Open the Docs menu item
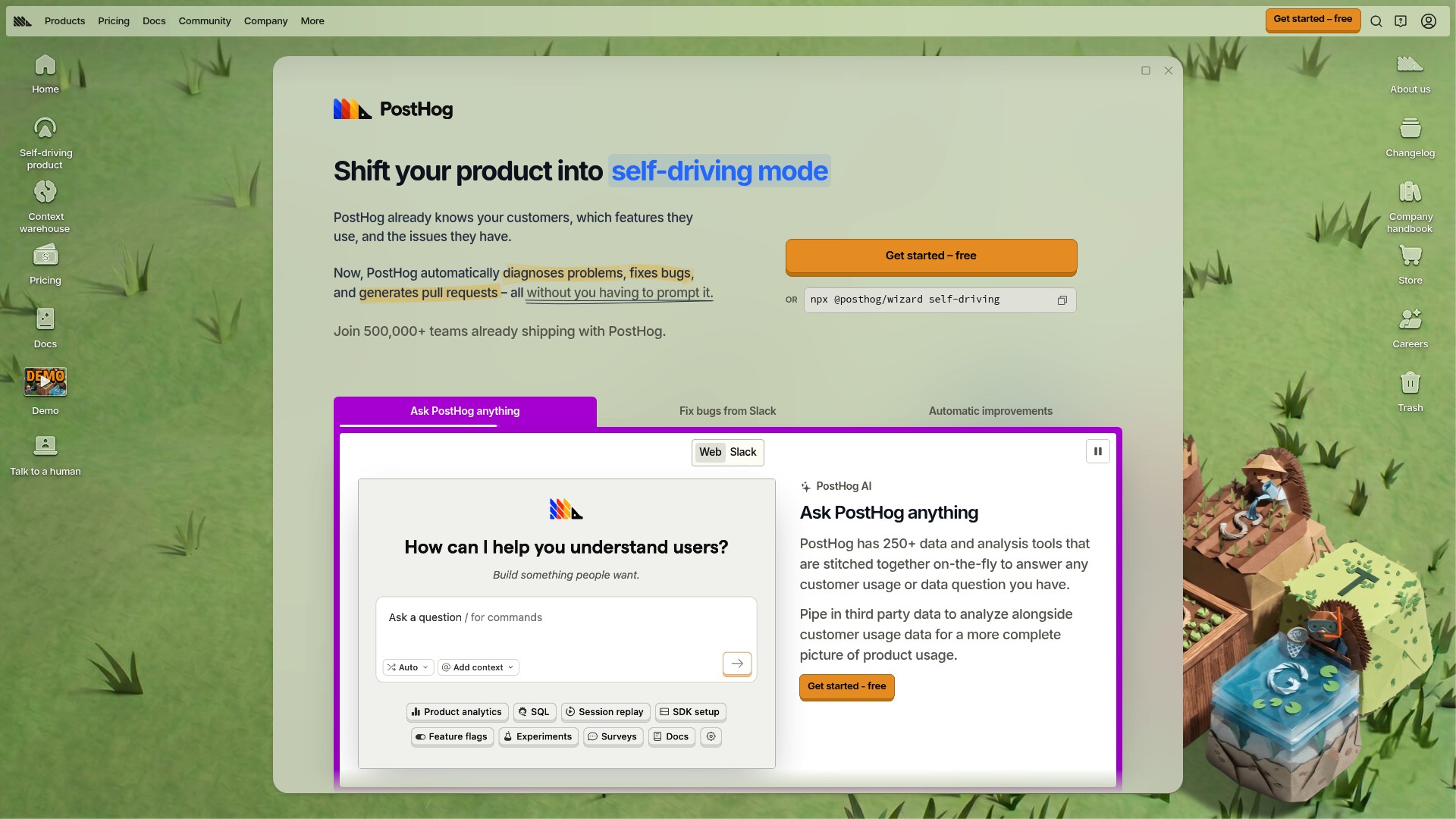Image resolution: width=1456 pixels, height=819 pixels. click(x=154, y=21)
